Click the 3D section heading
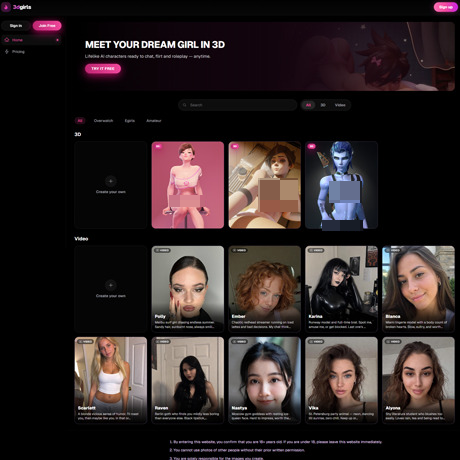The height and width of the screenshot is (460, 460). tap(78, 134)
